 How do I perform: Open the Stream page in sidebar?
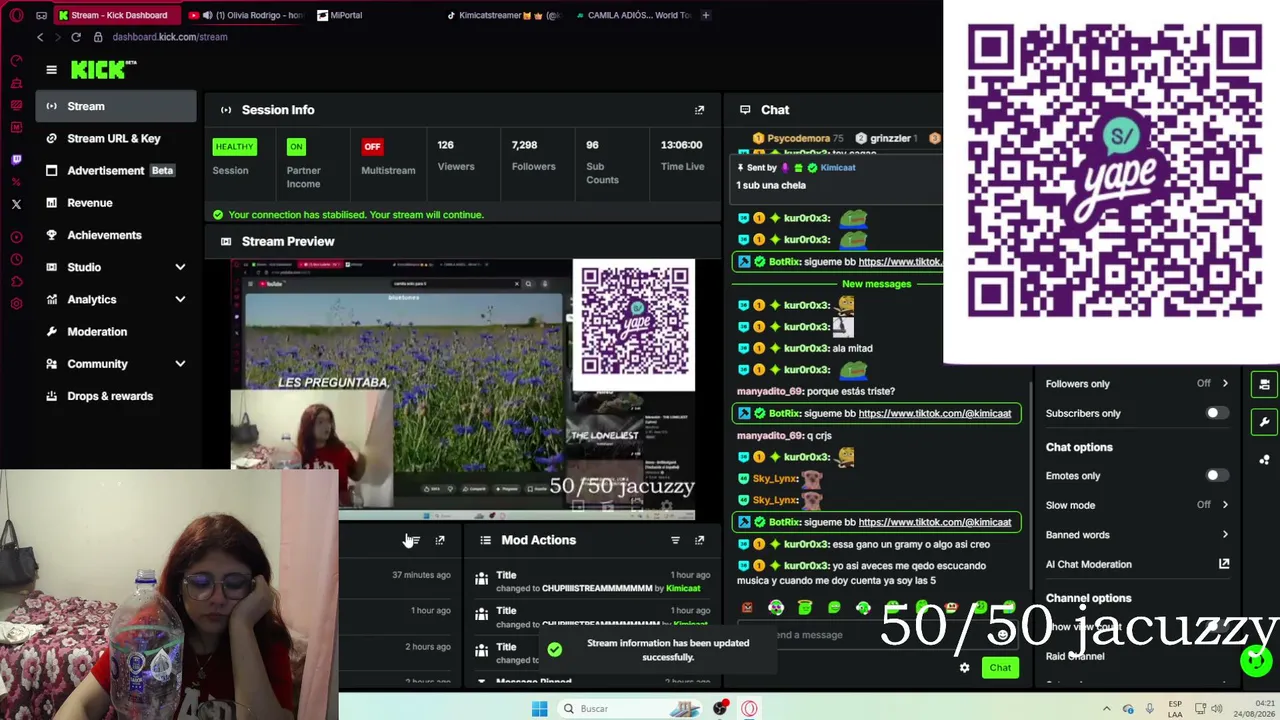click(116, 106)
